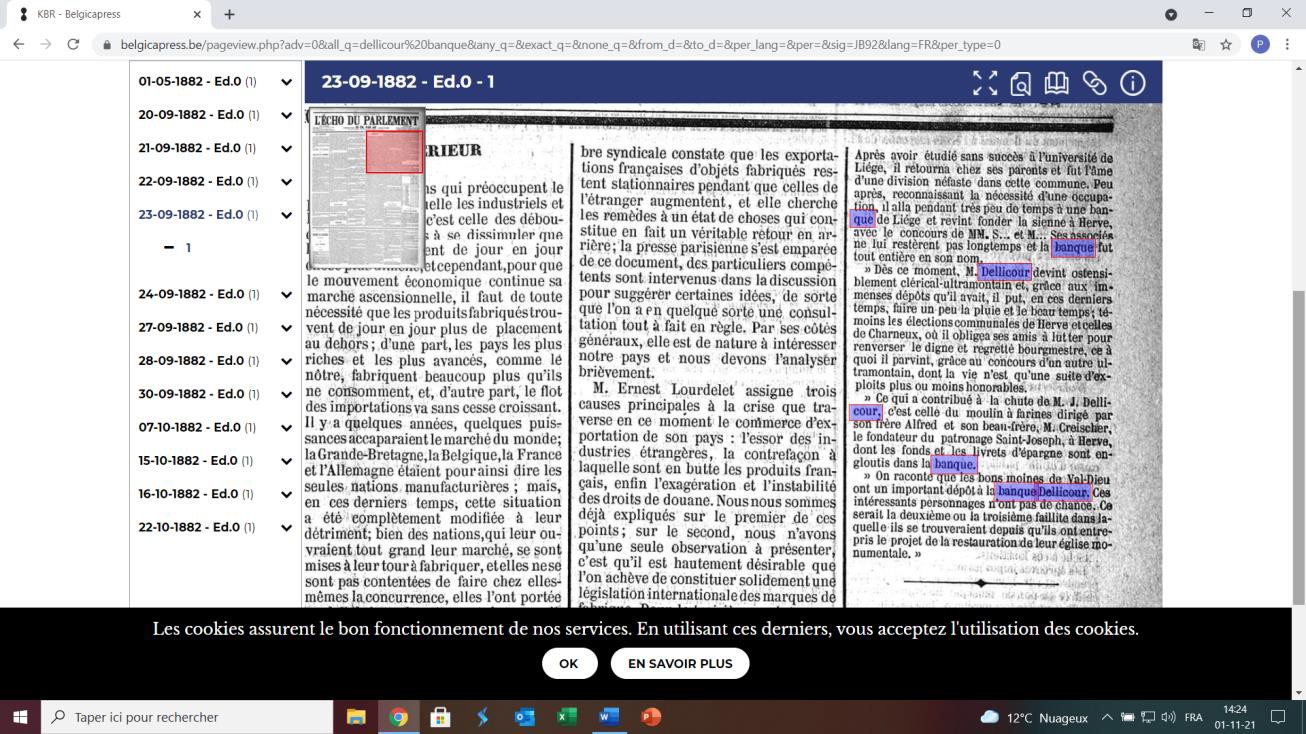Click the chain link permalink icon

tap(1095, 83)
